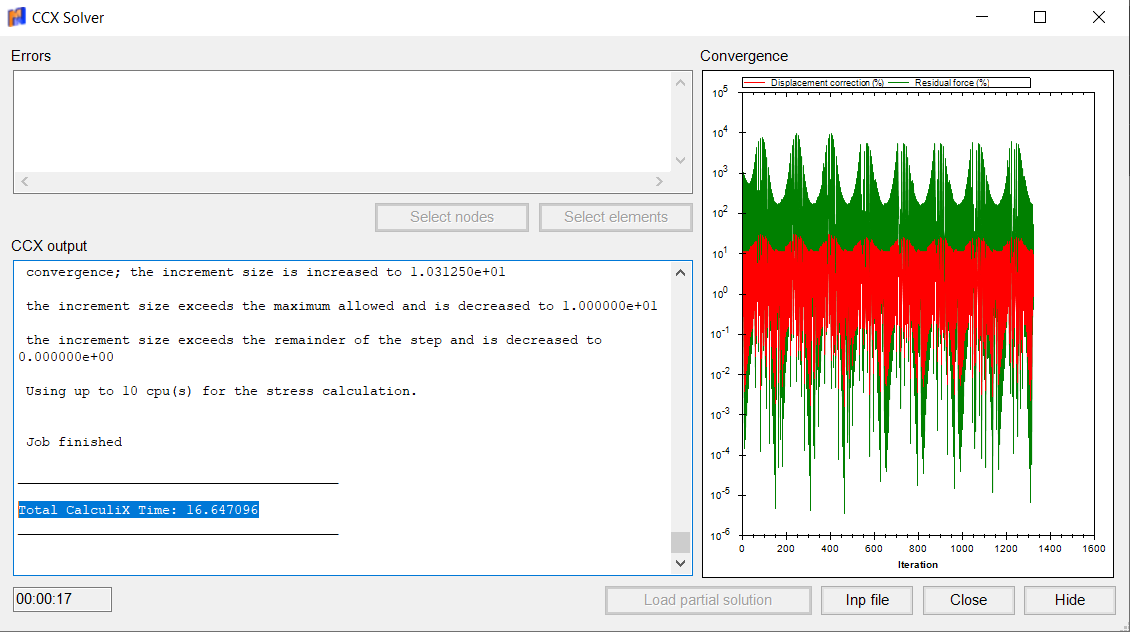
Task: Click Errors panel scroll left arrow
Action: (25, 182)
